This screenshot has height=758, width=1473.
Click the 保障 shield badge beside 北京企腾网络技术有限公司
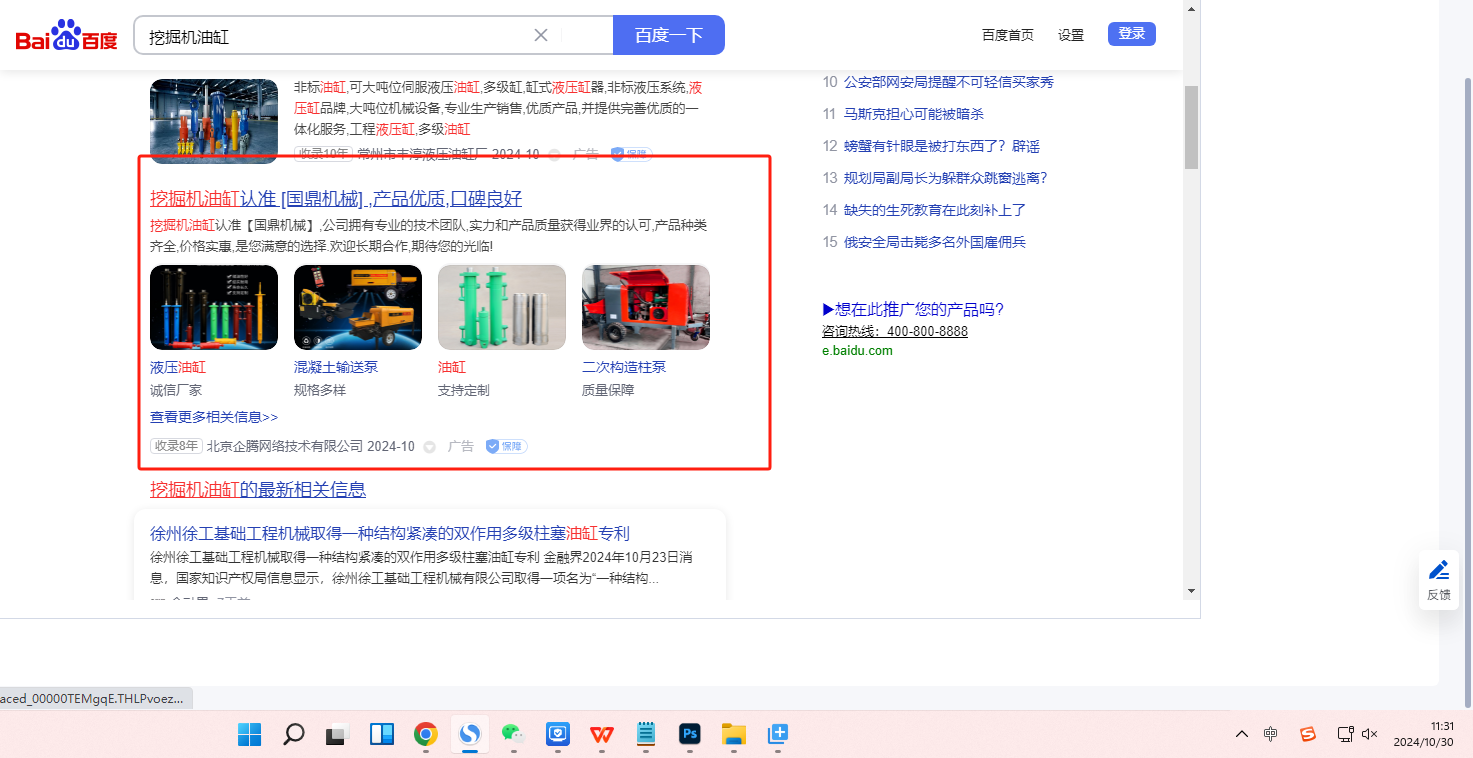tap(506, 446)
